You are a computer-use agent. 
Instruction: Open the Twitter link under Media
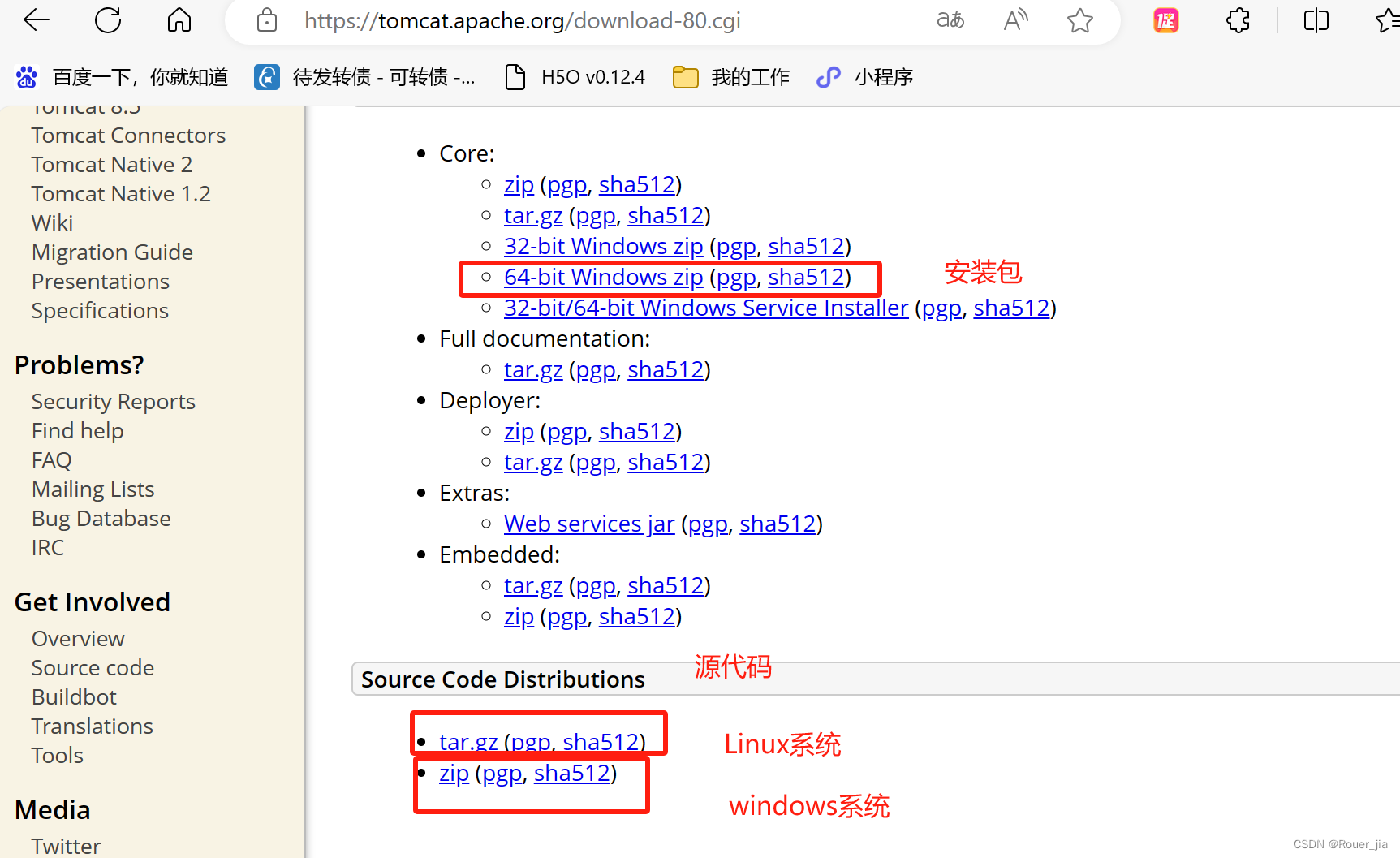(x=66, y=847)
